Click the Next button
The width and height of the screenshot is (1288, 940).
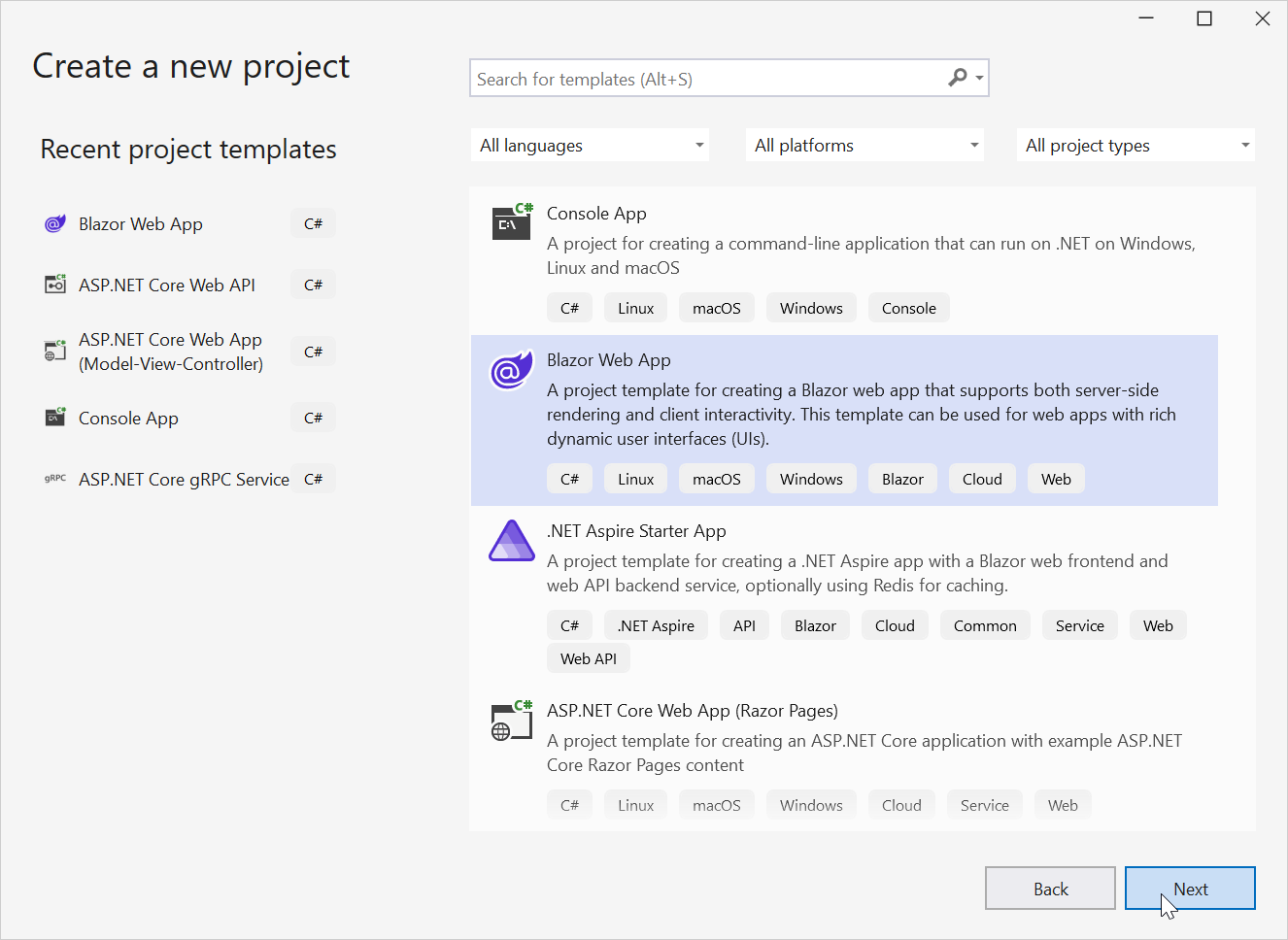point(1190,889)
